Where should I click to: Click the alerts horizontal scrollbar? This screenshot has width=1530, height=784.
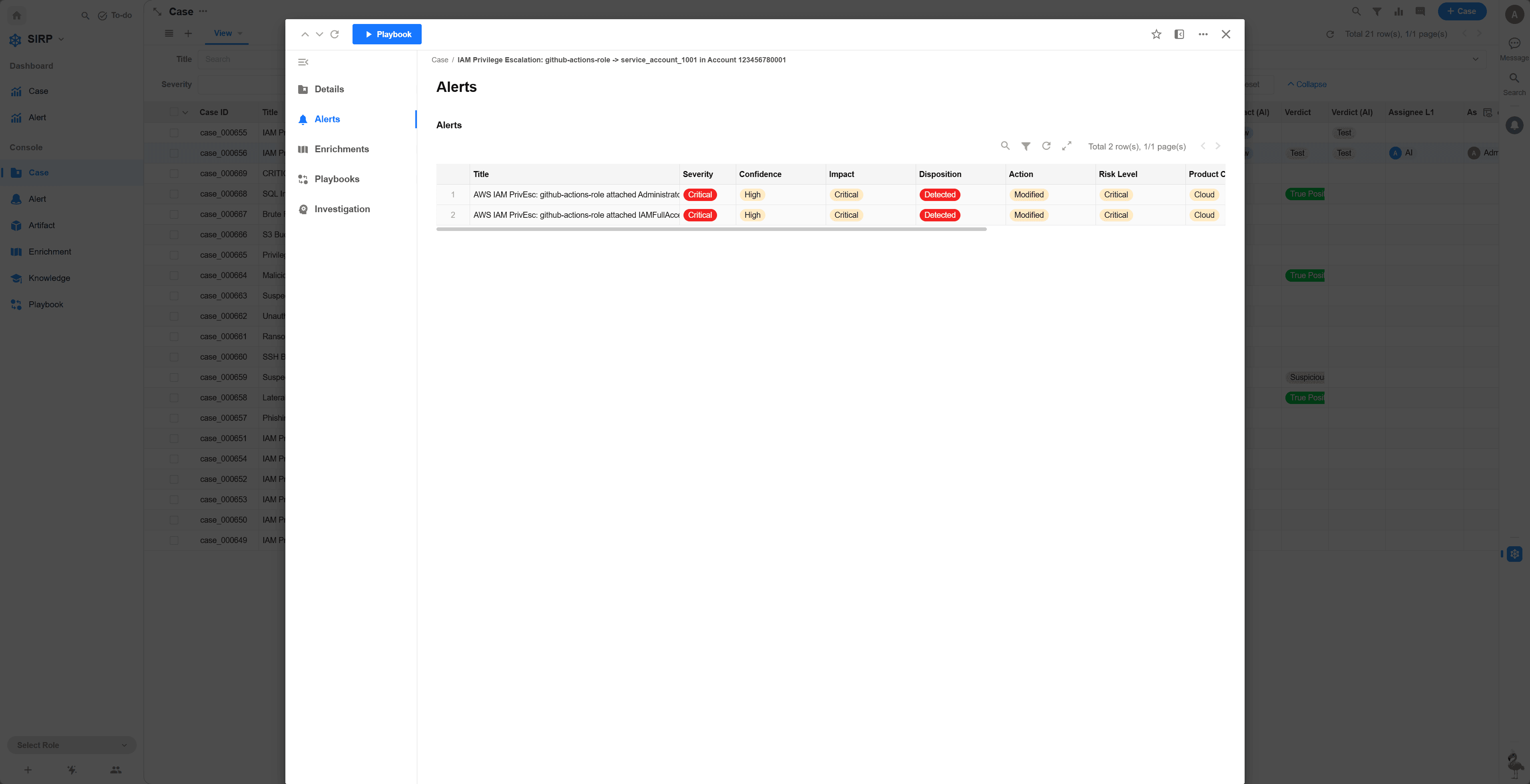click(x=711, y=229)
